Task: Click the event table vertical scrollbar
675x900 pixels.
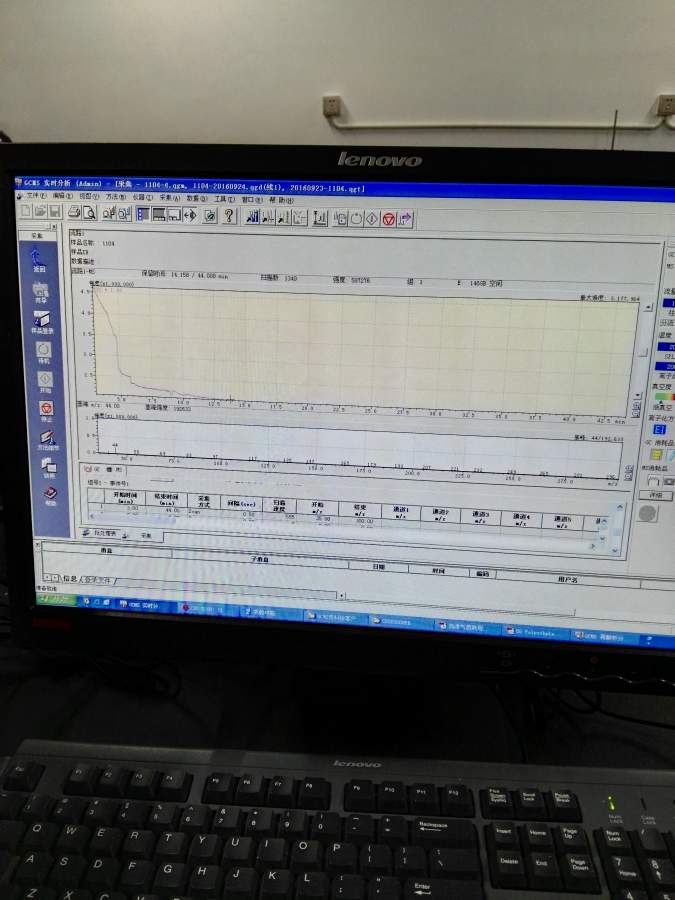Action: pos(619,529)
